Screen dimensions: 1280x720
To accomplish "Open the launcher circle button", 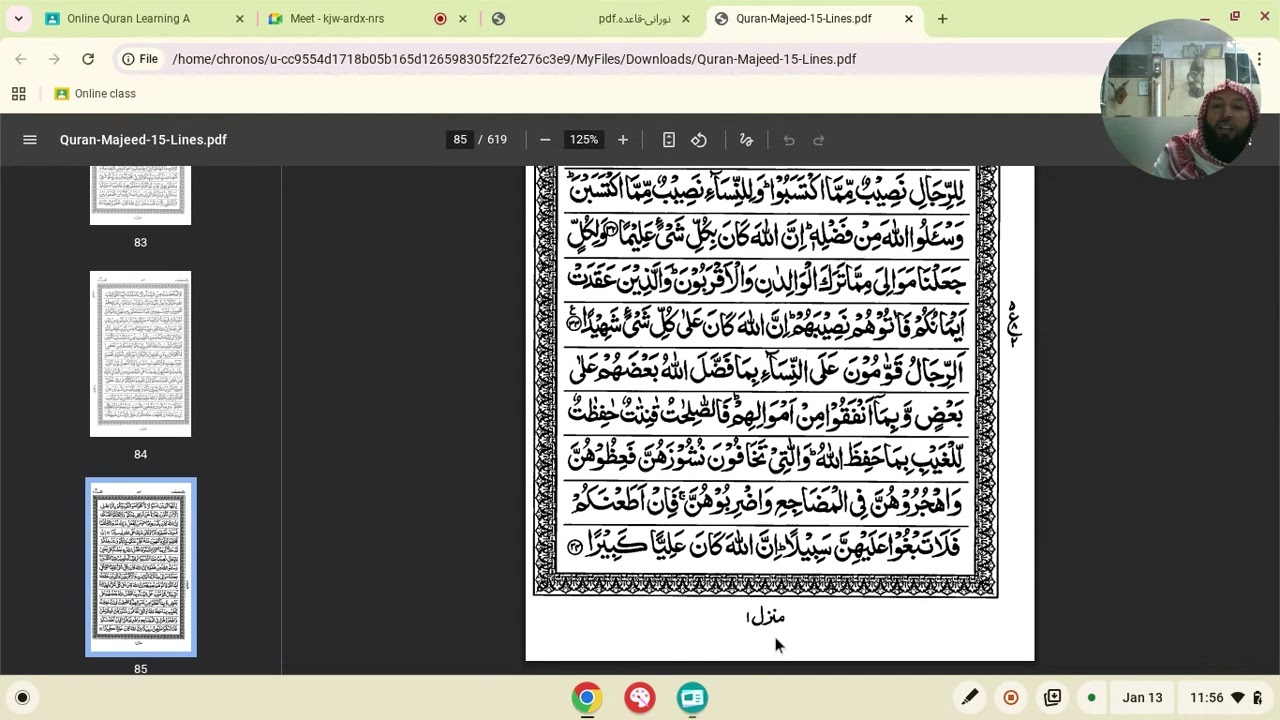I will click(22, 698).
